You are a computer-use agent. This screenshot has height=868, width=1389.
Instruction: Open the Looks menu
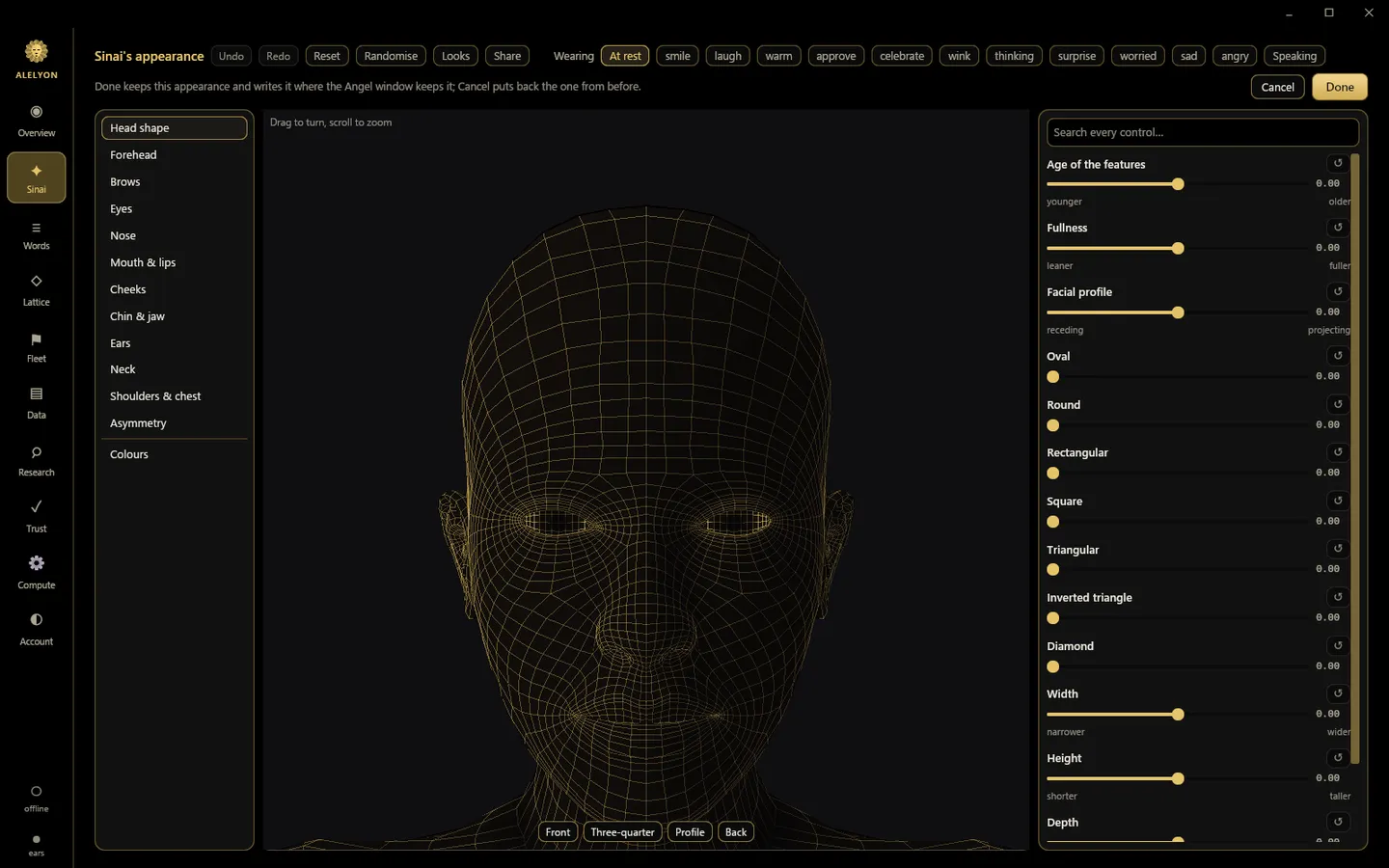tap(455, 56)
